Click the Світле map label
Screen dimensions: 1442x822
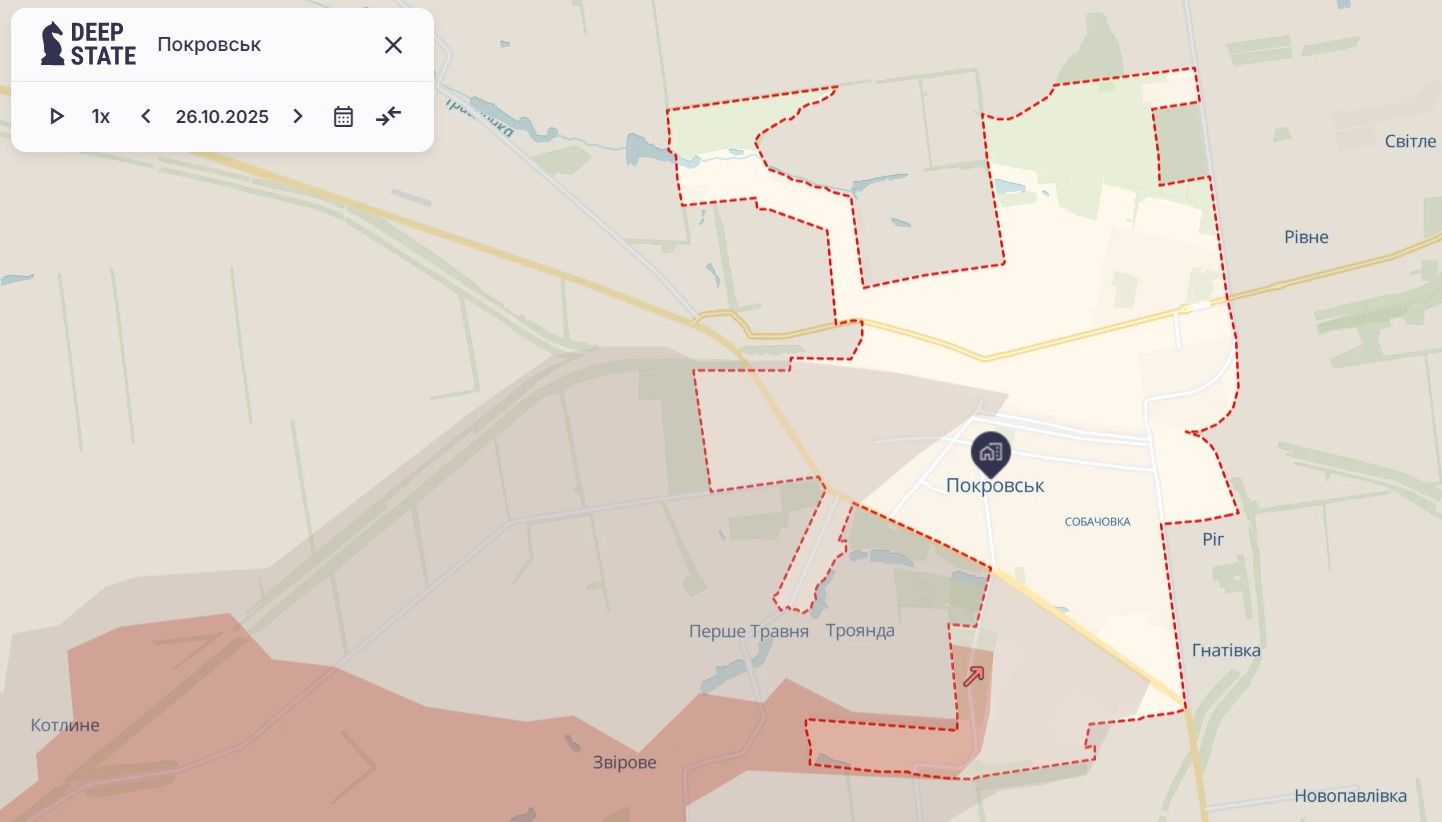click(x=1410, y=141)
